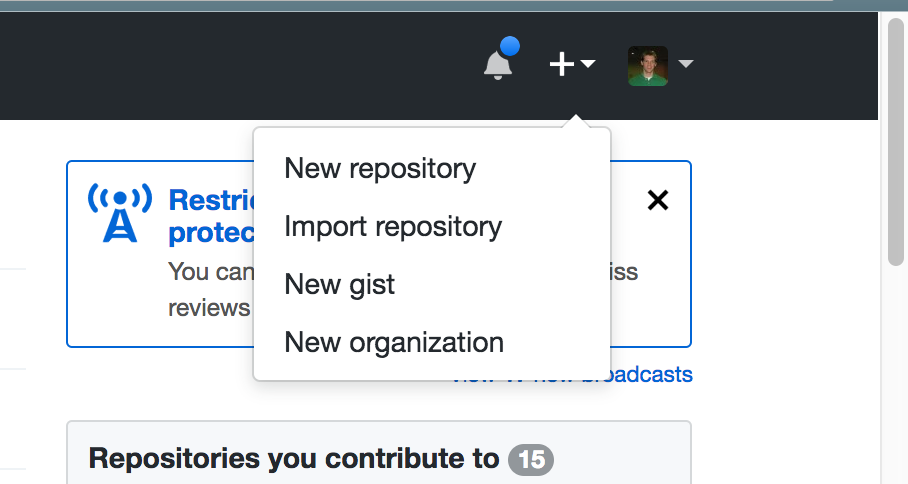Click the blue unread notification dot
908x484 pixels.
(x=510, y=46)
